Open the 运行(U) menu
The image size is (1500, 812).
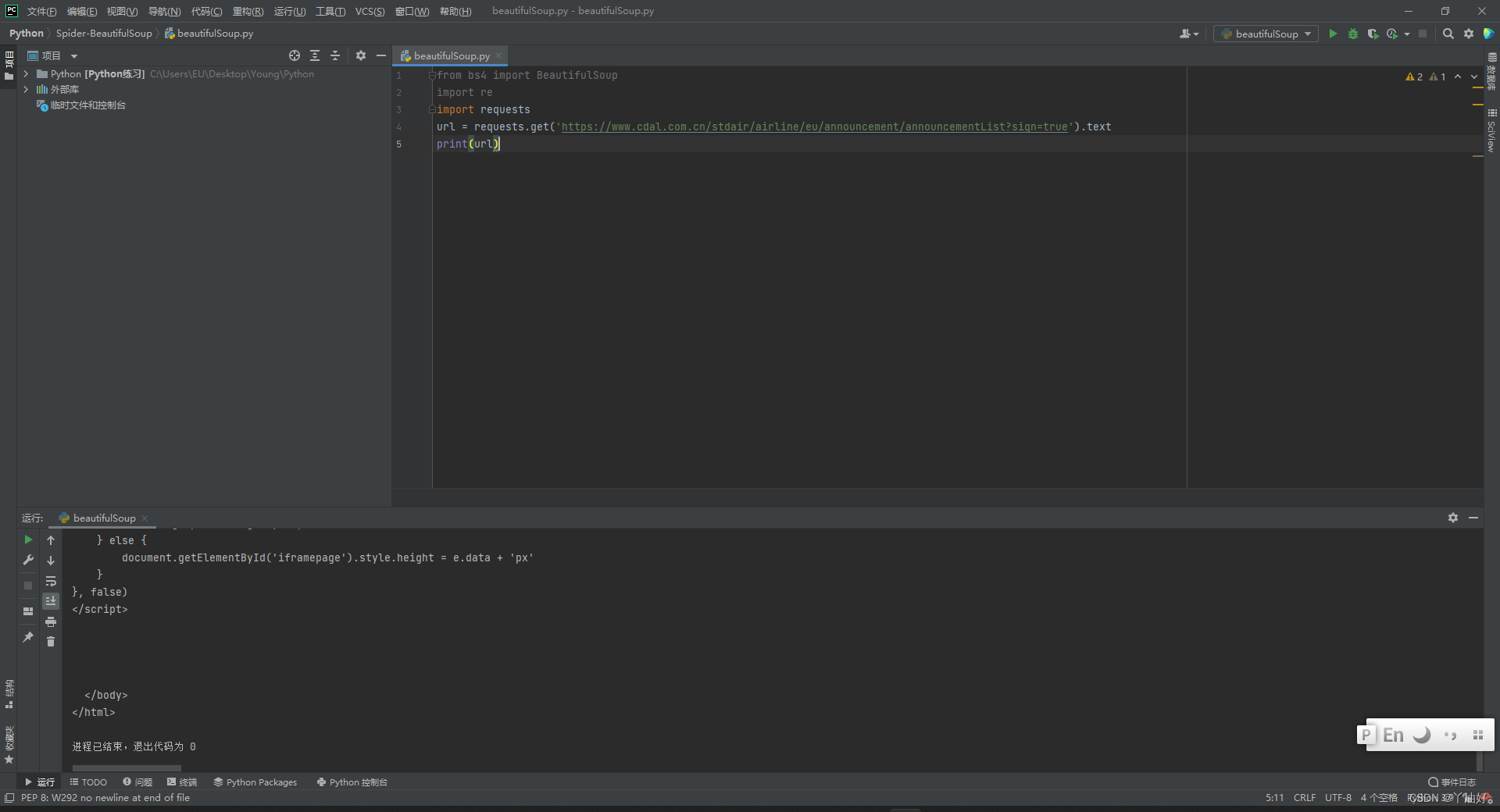(x=290, y=11)
